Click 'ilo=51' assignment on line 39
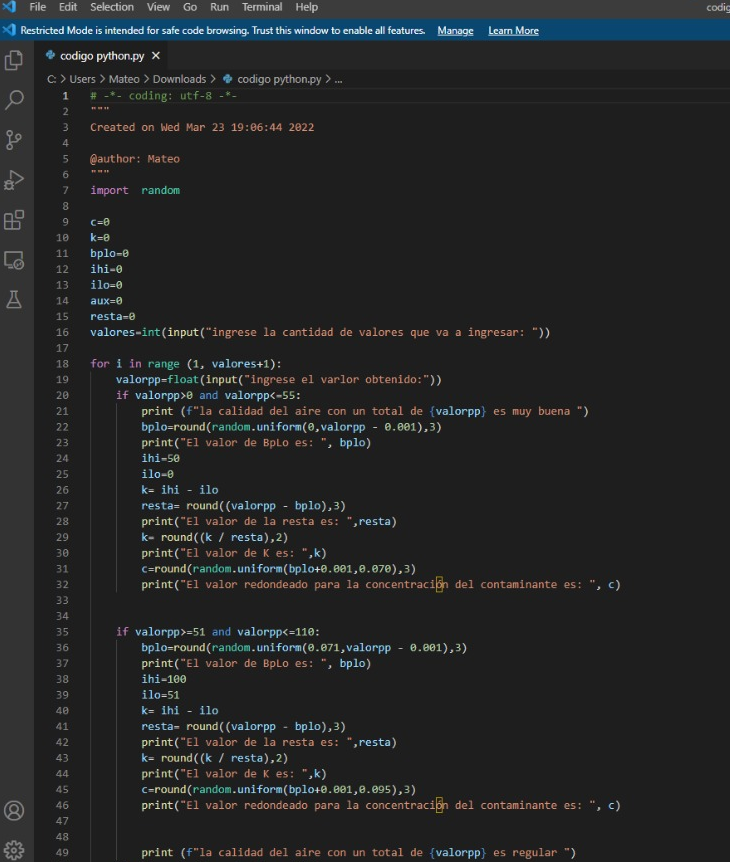This screenshot has width=730, height=862. [x=161, y=695]
